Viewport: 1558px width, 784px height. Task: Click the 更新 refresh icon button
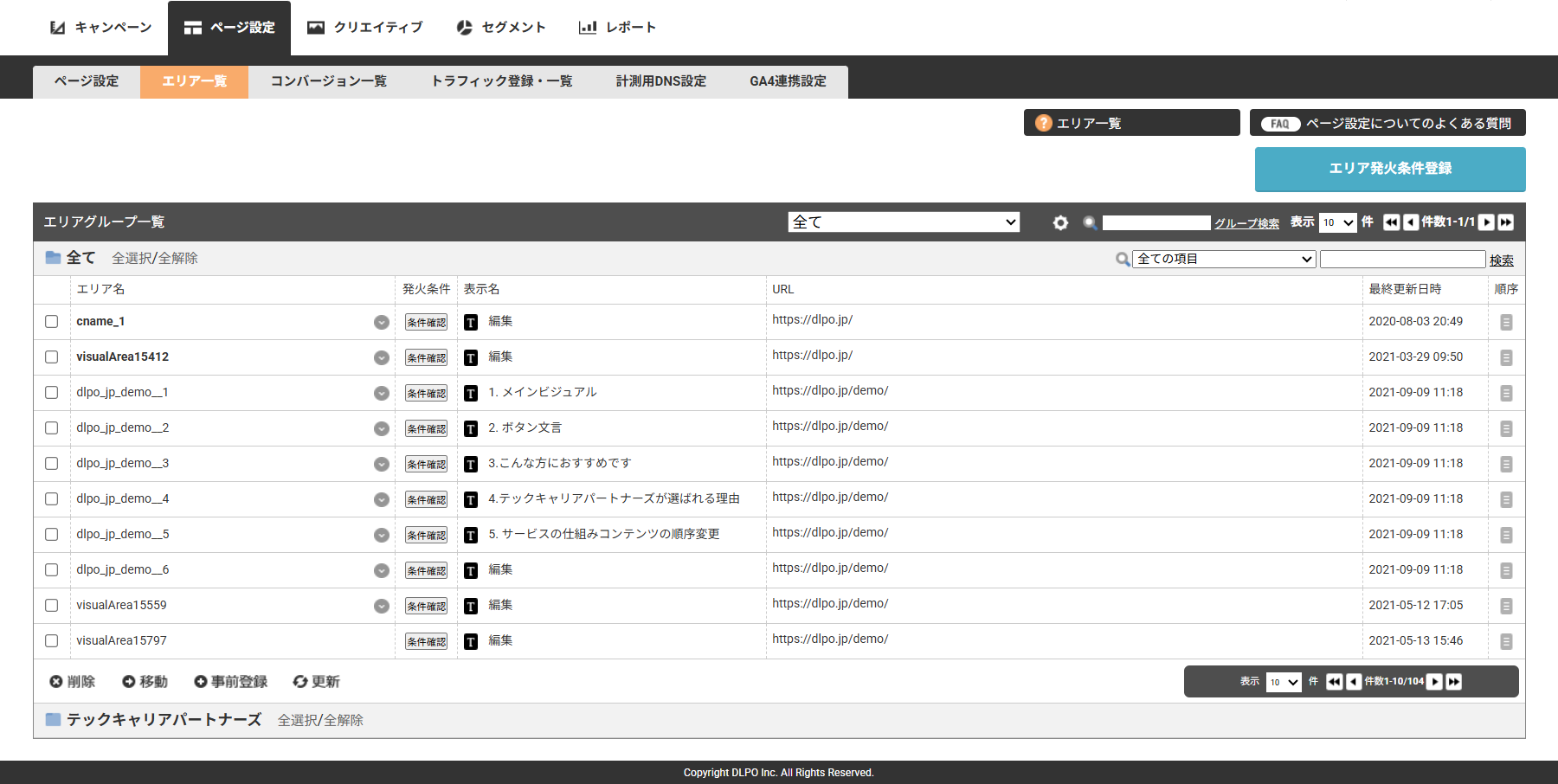pyautogui.click(x=316, y=682)
